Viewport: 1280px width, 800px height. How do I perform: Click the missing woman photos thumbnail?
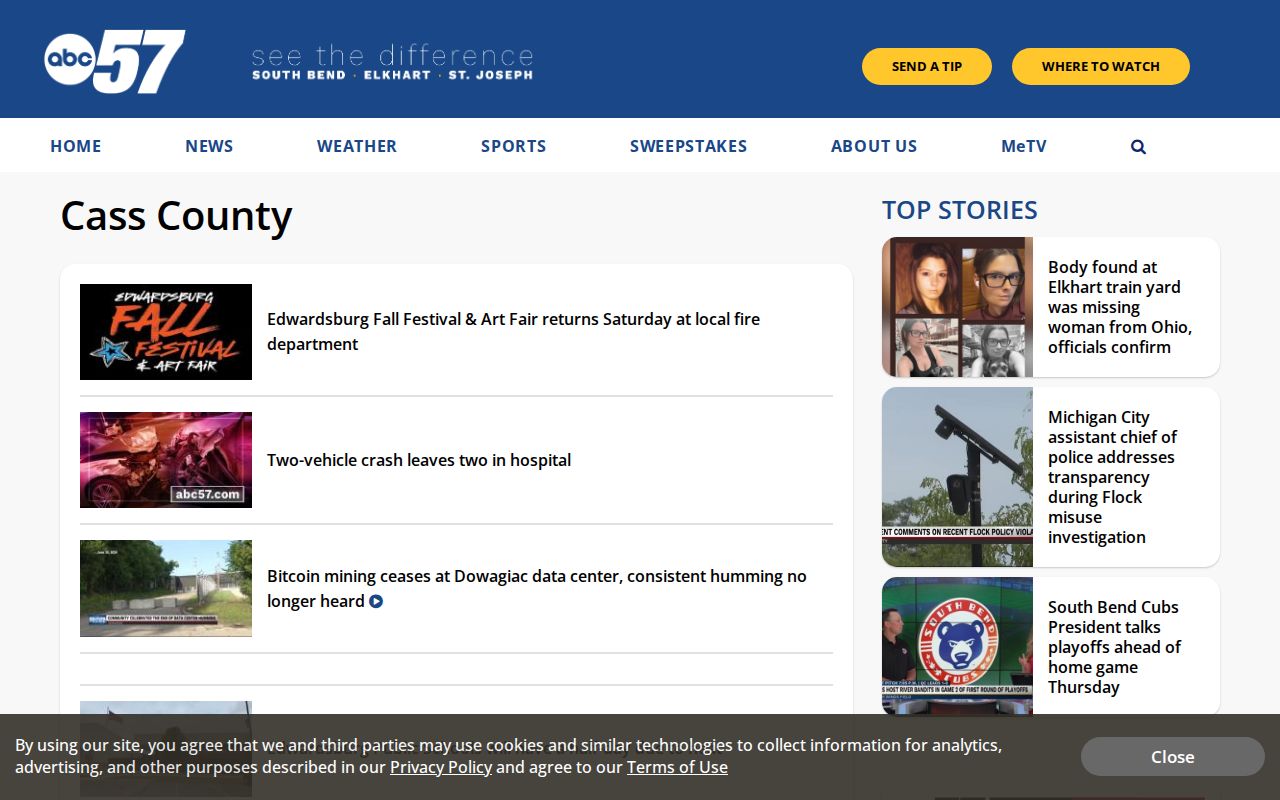(957, 307)
